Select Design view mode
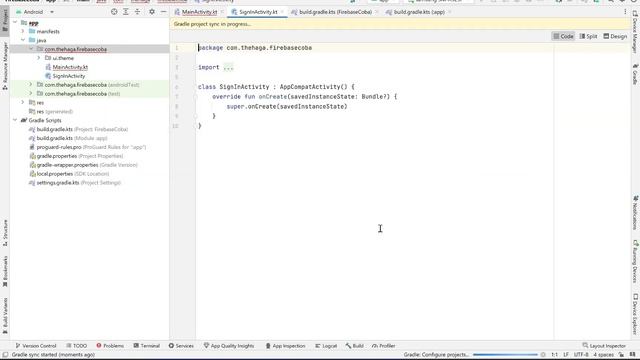The width and height of the screenshot is (640, 360). 615,36
